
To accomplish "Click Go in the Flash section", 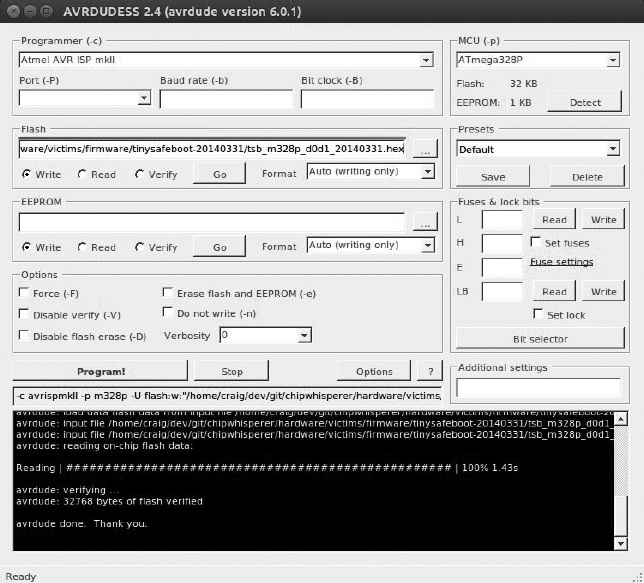I will click(x=219, y=174).
